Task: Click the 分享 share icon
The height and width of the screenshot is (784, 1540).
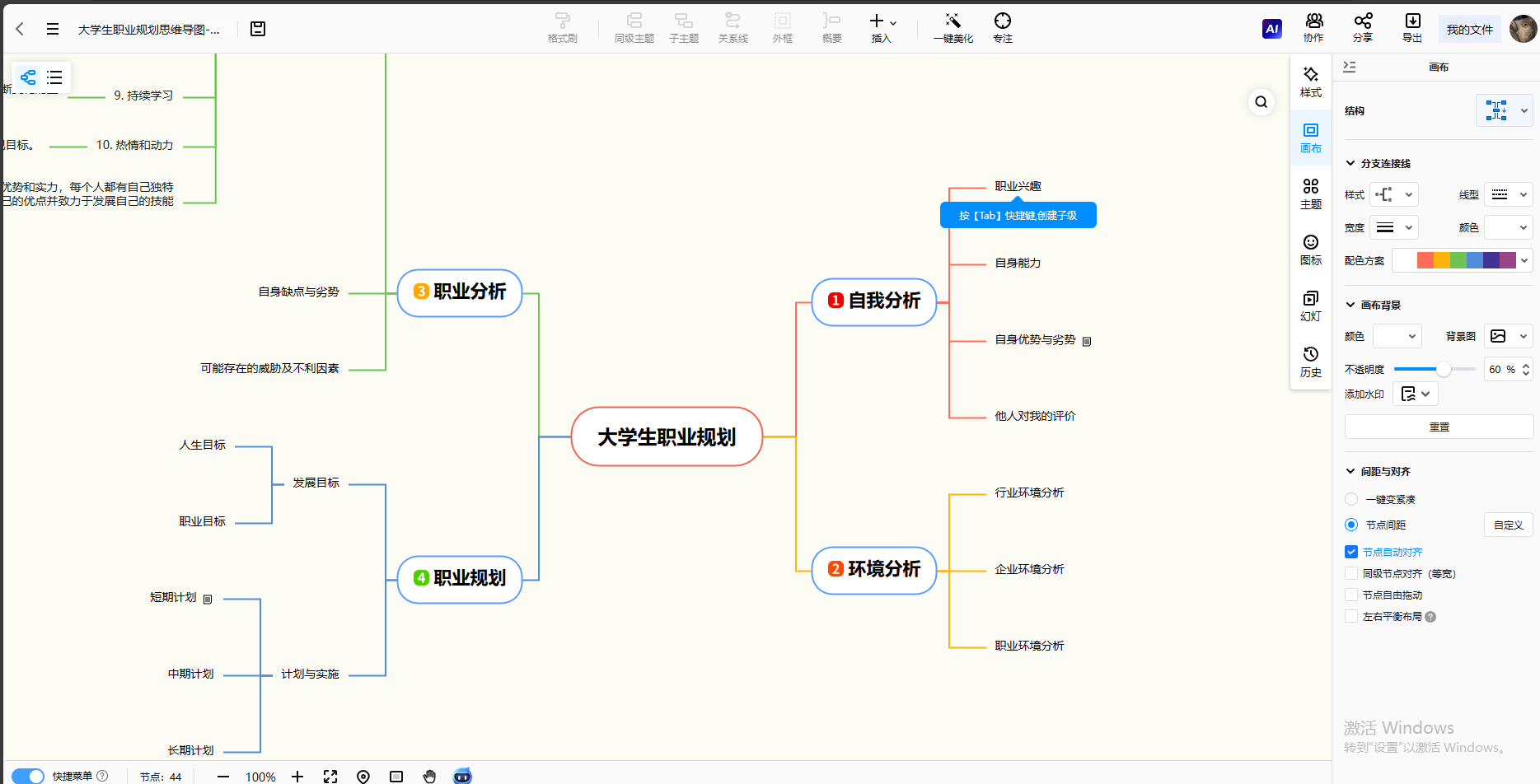Action: pos(1363,21)
